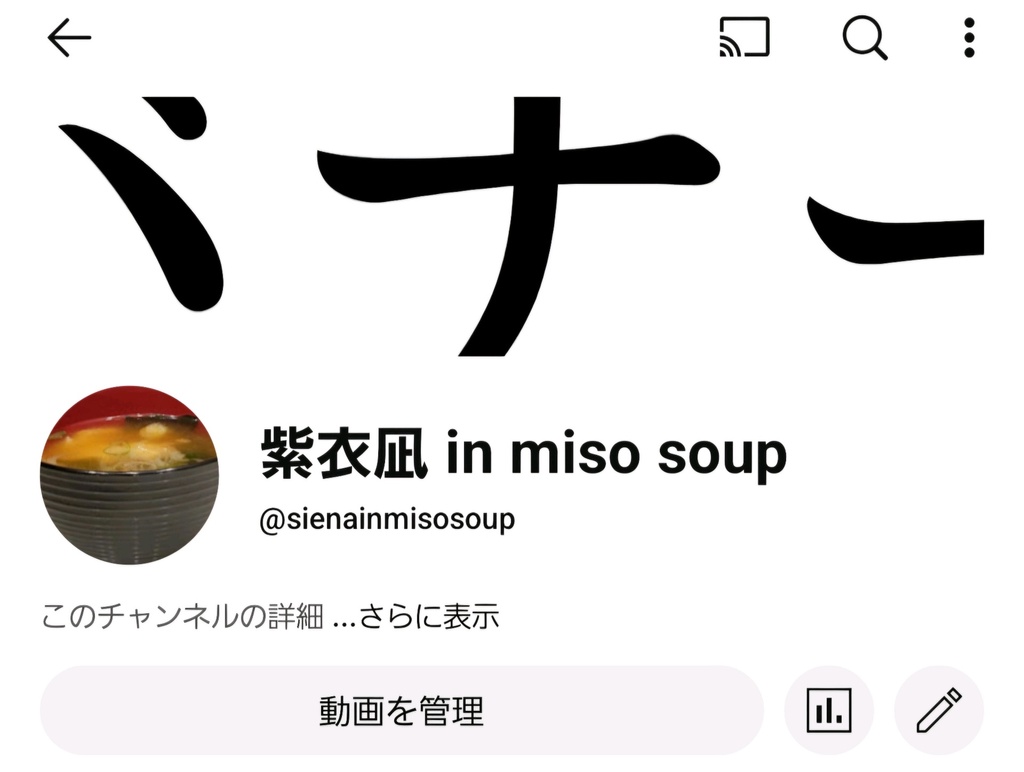The width and height of the screenshot is (1024, 772).
Task: Select channel name 紫衣凪 in miso soup
Action: pos(524,454)
